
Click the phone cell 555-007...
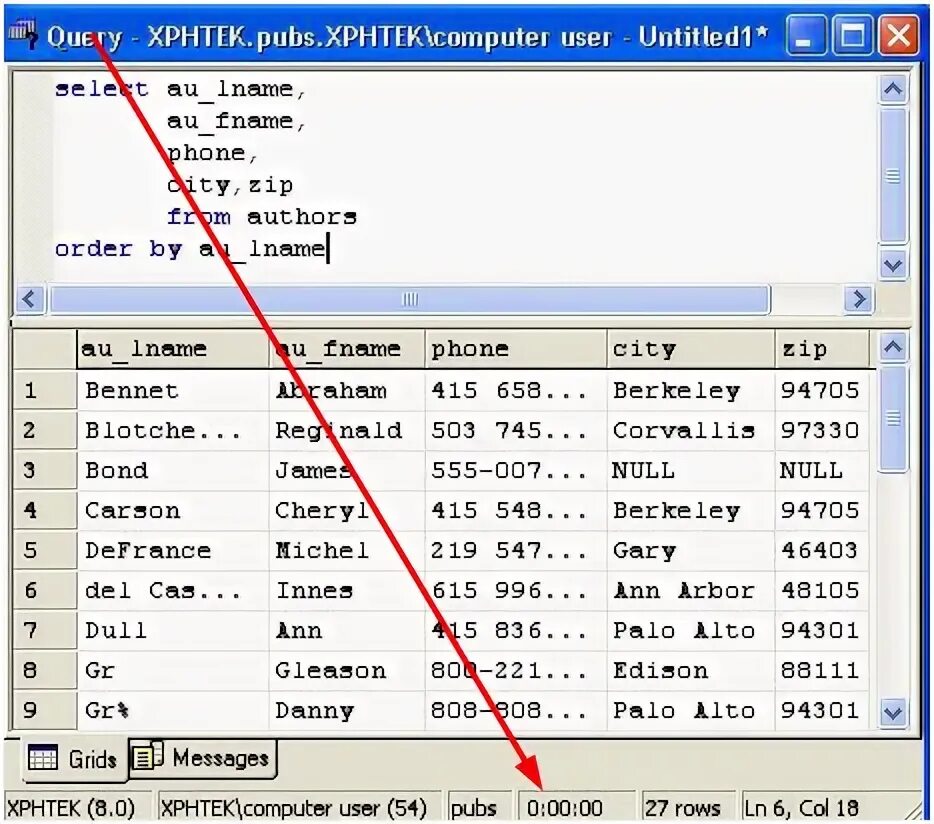(x=516, y=471)
